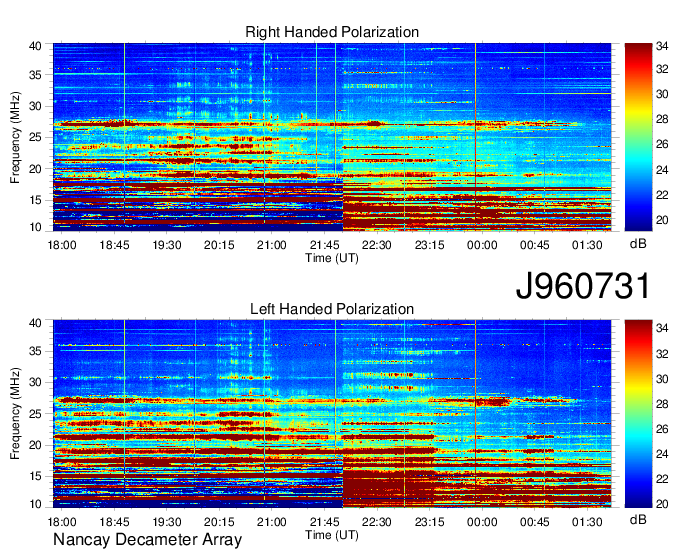The width and height of the screenshot is (680, 552).
Task: Click "Time (UT)" label under the left-handed plot
Action: [332, 535]
